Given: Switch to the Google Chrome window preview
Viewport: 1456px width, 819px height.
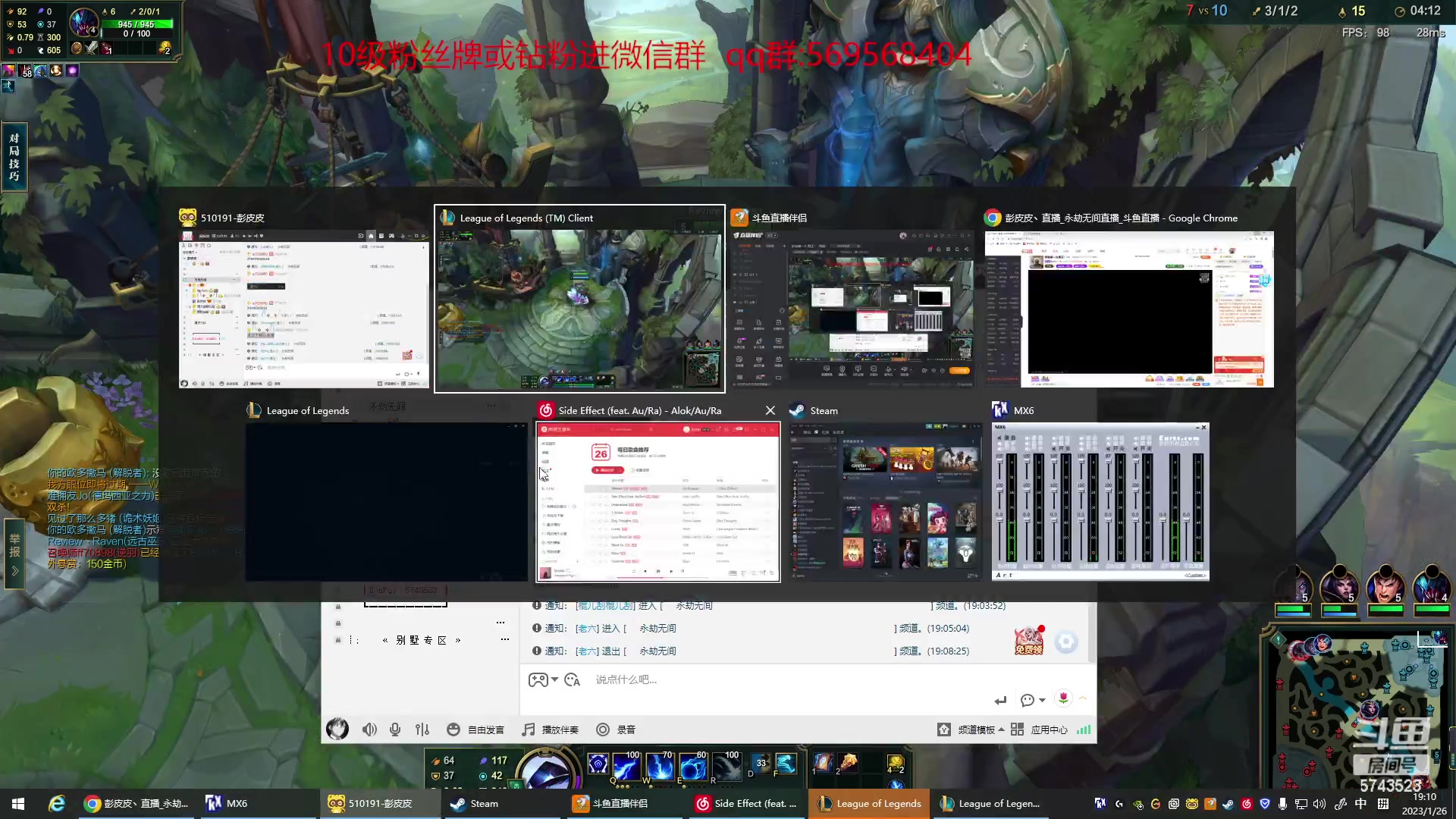Looking at the screenshot, I should coord(1128,299).
